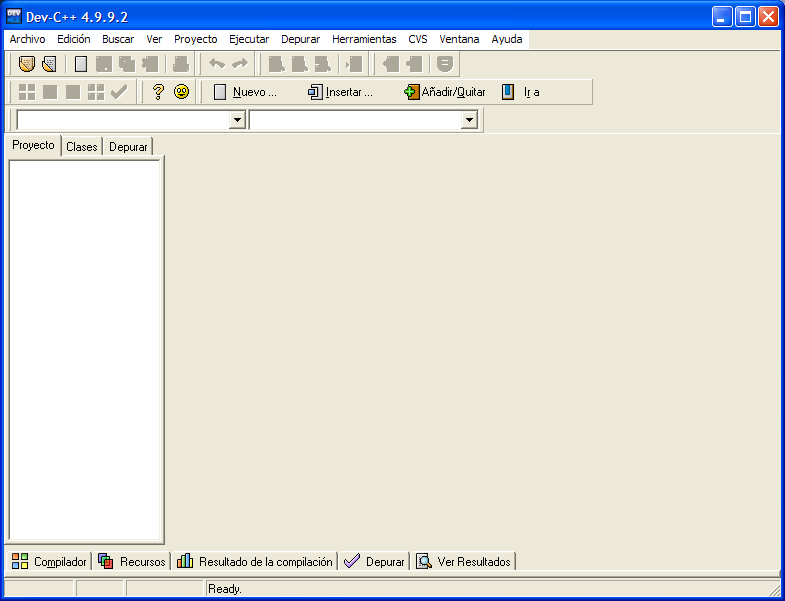Open the Ventana menu
Viewport: 785px width, 601px height.
pyautogui.click(x=459, y=39)
